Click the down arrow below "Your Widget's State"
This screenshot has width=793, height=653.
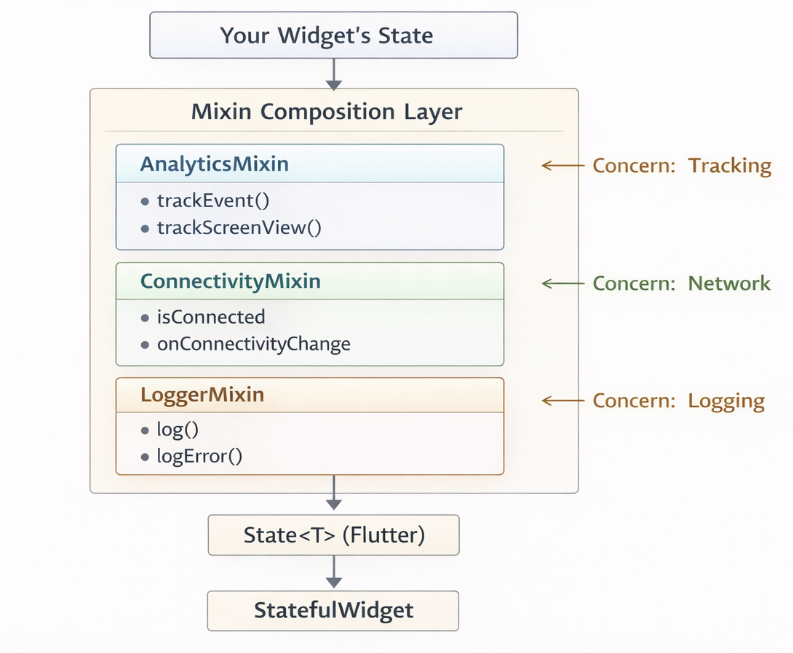(x=334, y=73)
